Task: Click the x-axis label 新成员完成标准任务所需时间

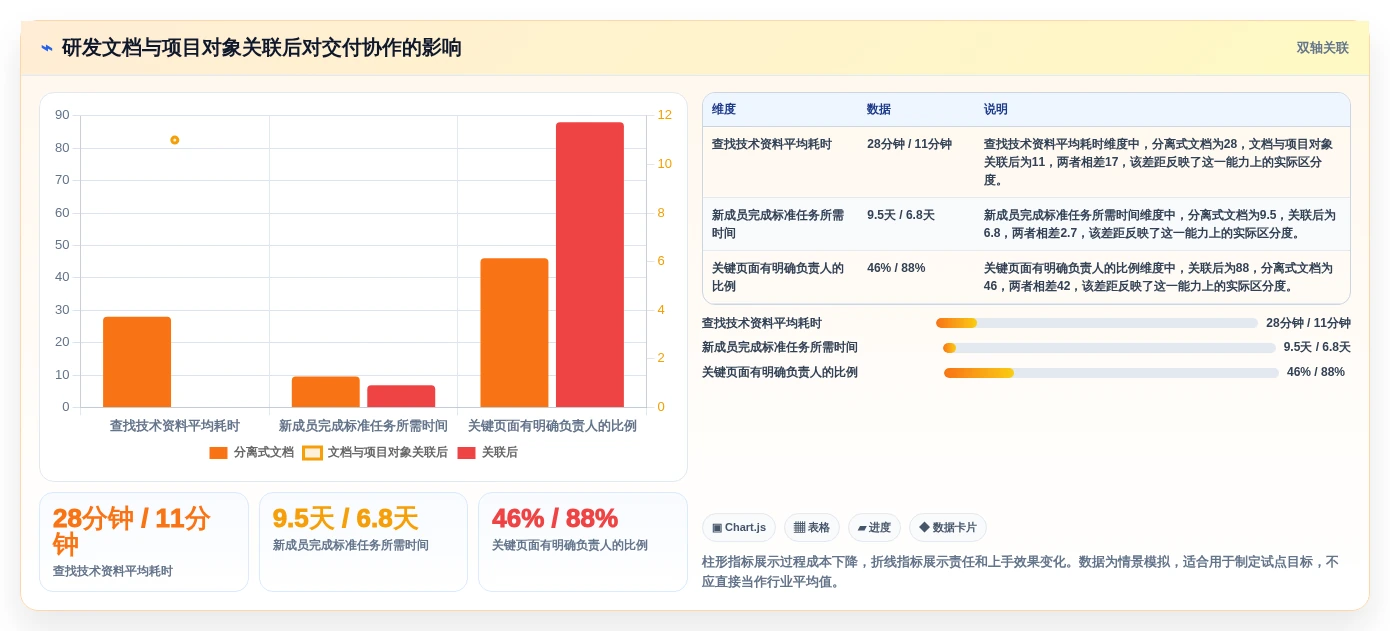Action: [x=363, y=426]
